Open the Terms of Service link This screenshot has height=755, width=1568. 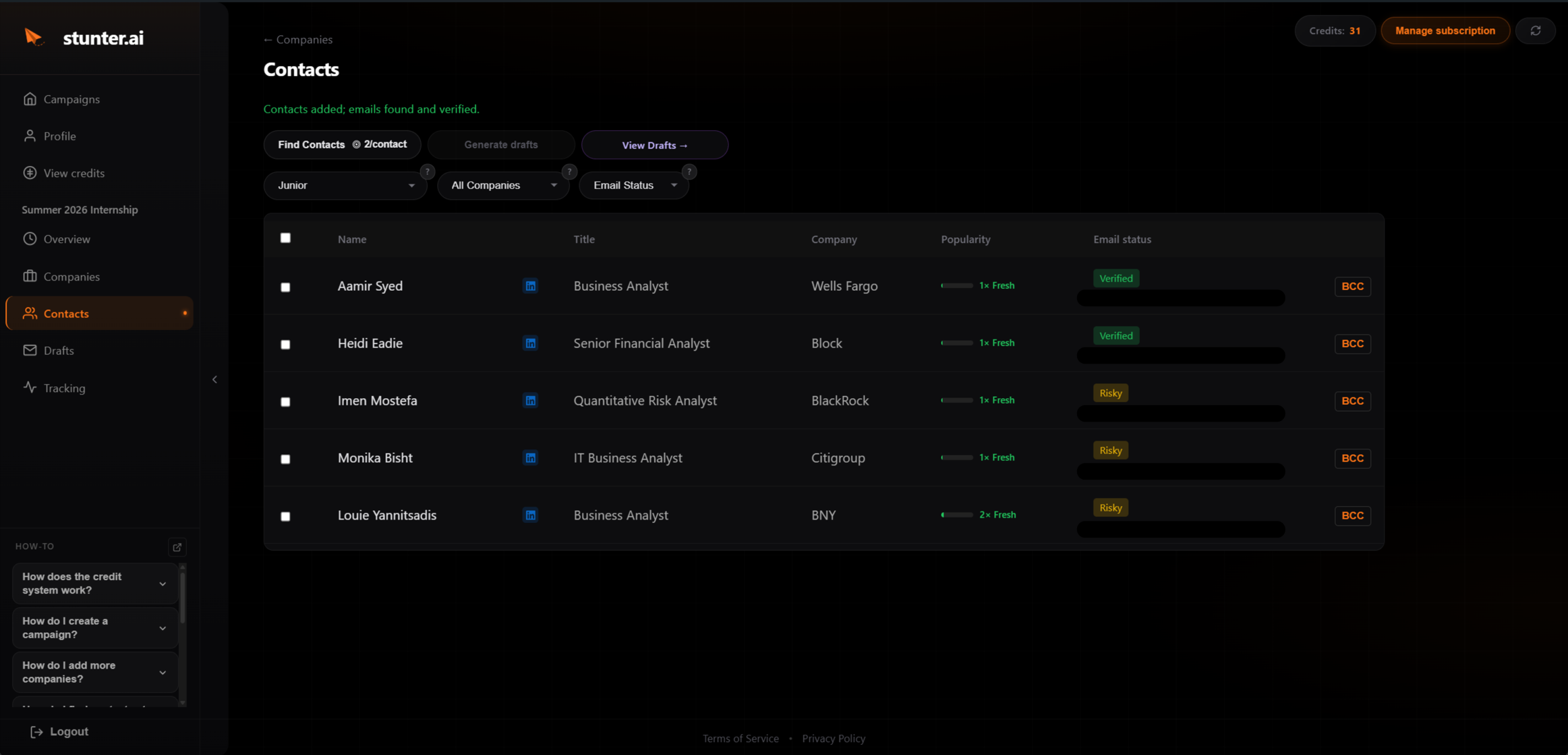click(741, 739)
